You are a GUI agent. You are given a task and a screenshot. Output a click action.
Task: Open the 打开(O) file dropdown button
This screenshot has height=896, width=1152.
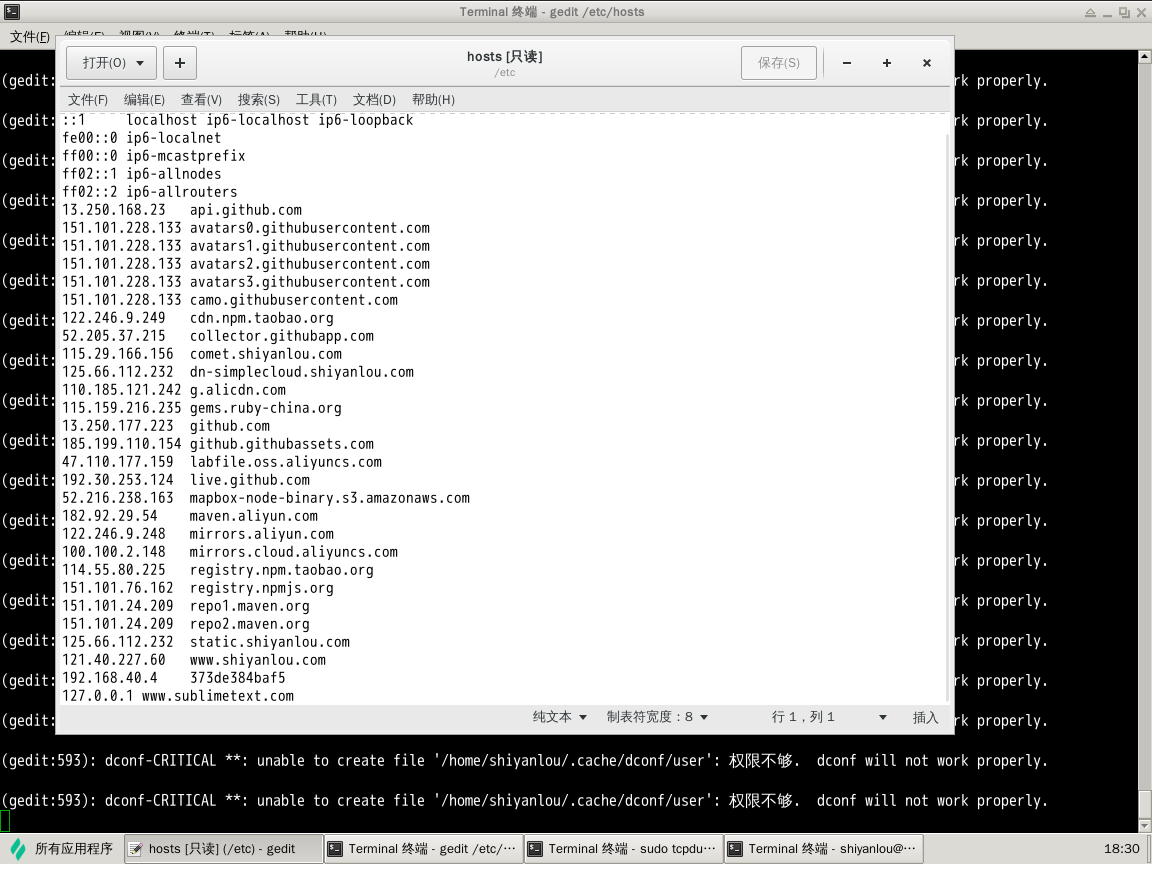[x=111, y=63]
